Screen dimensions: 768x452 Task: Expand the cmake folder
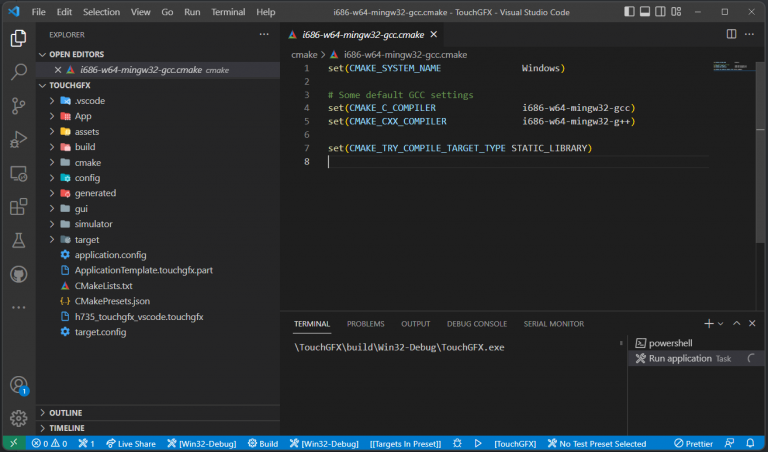point(158,162)
